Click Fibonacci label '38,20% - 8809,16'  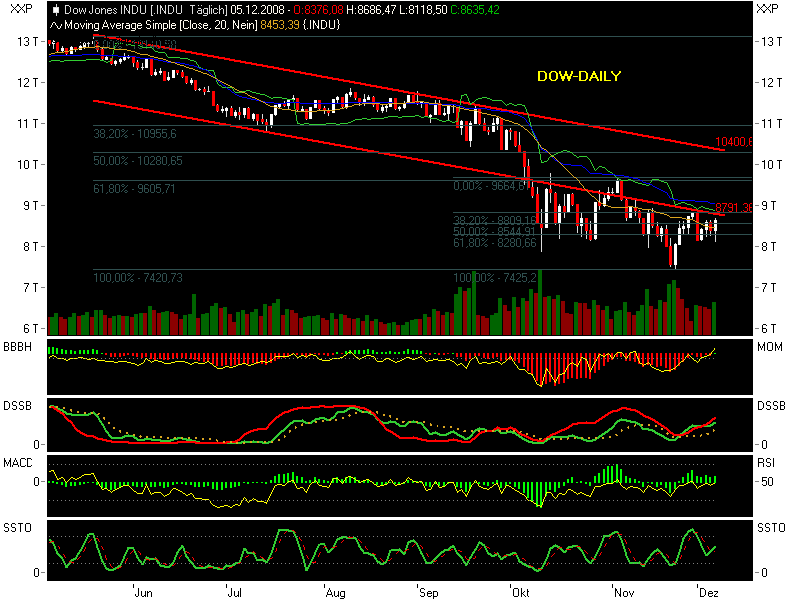[495, 220]
